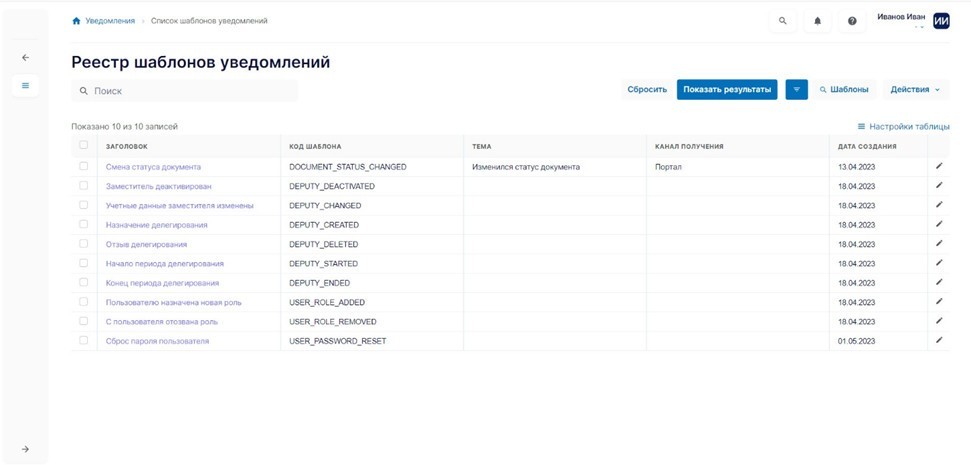Open the Сброс пароля пользователя link
Image resolution: width=971 pixels, height=465 pixels.
(x=157, y=341)
